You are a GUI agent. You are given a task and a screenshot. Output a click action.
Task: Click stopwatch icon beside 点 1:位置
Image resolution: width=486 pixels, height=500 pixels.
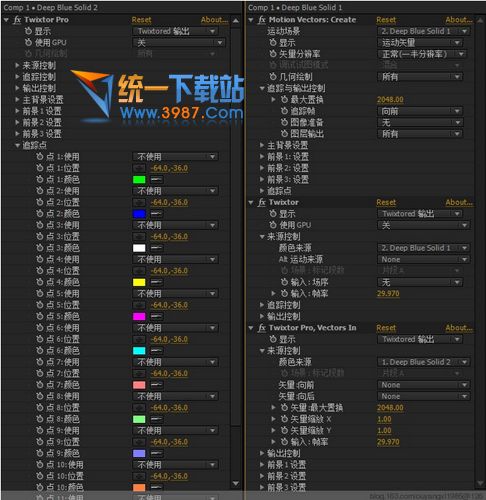40,168
